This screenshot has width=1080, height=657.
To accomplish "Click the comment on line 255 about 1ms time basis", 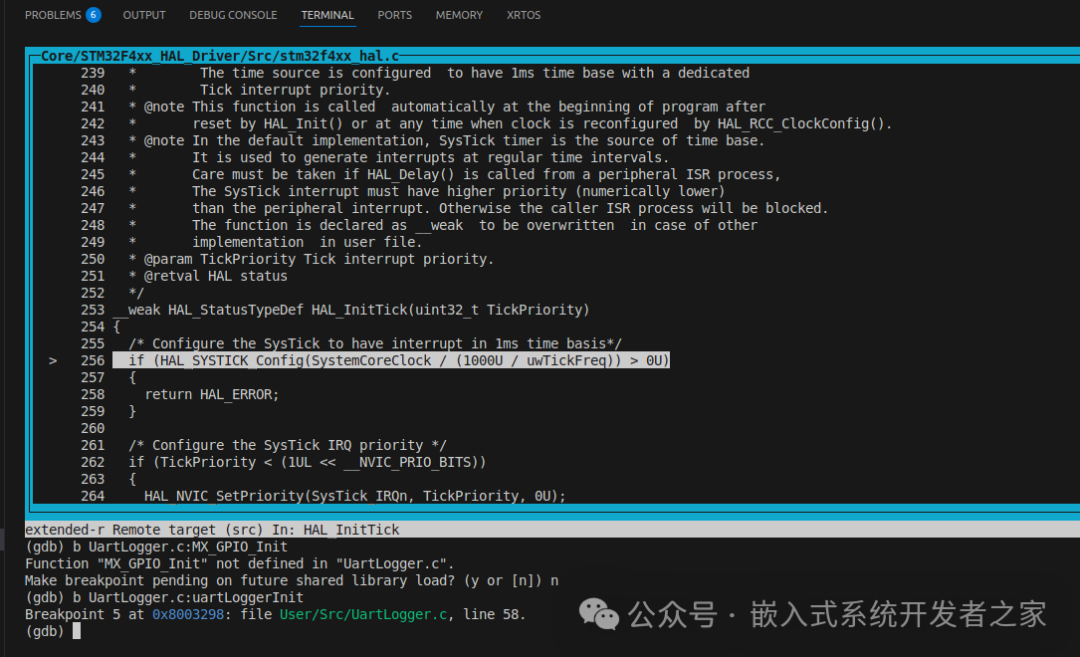I will tap(375, 344).
